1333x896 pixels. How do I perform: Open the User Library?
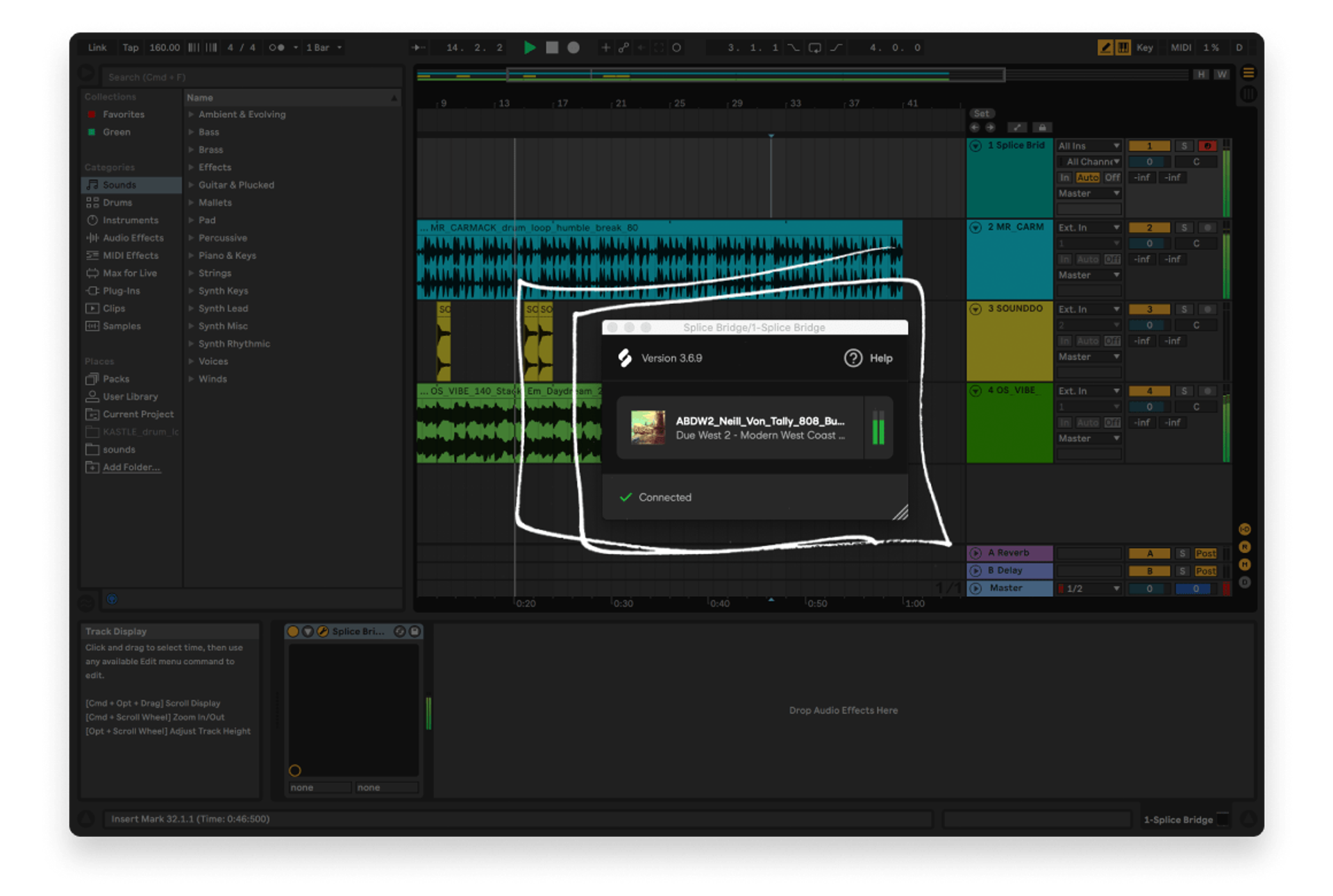pos(131,397)
